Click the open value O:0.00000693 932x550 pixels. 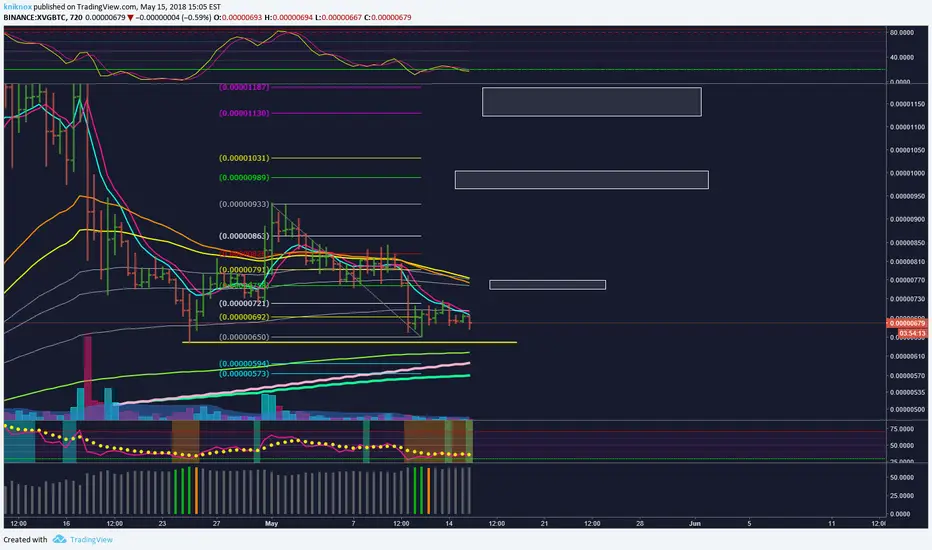click(238, 17)
